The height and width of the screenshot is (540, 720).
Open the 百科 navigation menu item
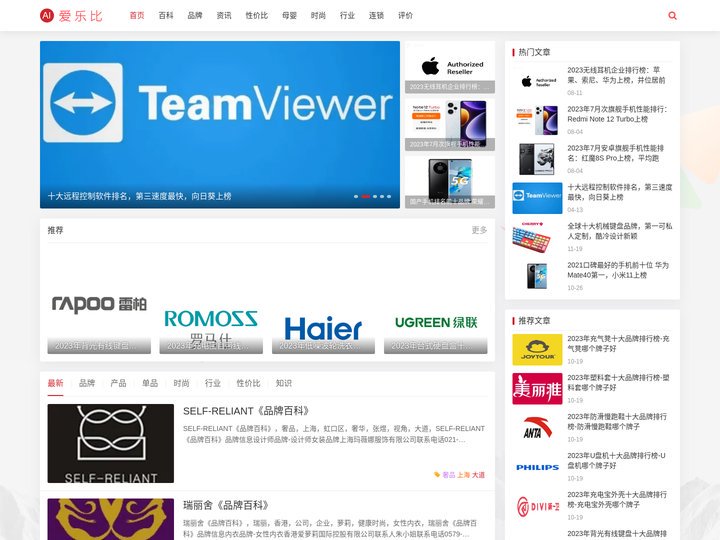click(166, 16)
